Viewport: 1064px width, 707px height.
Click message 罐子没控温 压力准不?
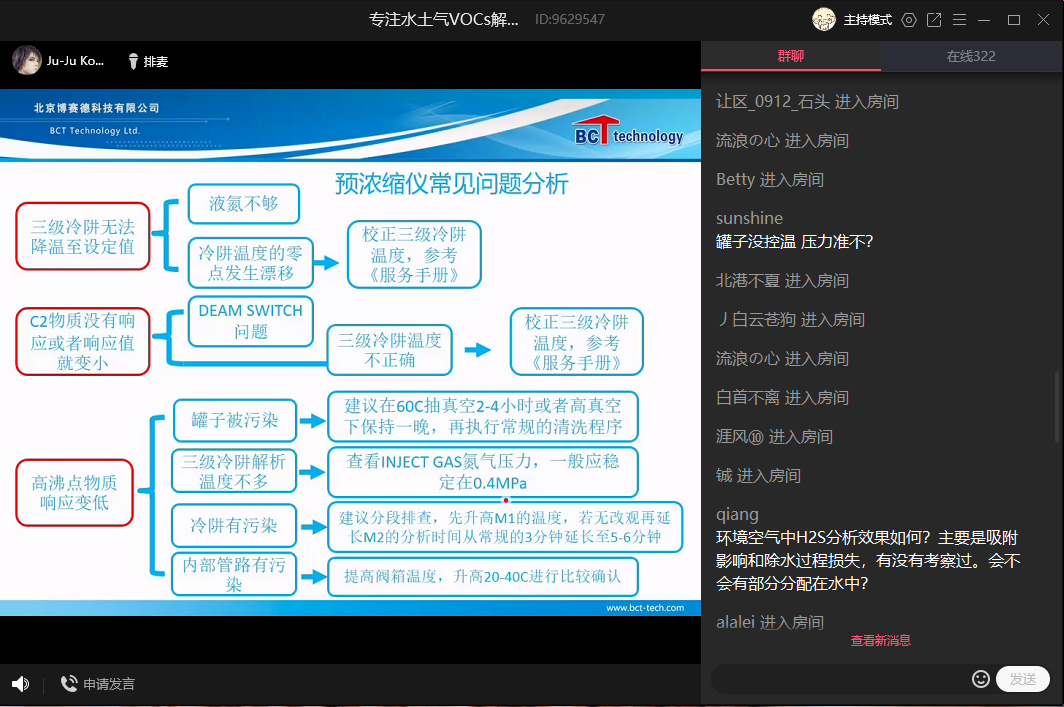pos(794,242)
